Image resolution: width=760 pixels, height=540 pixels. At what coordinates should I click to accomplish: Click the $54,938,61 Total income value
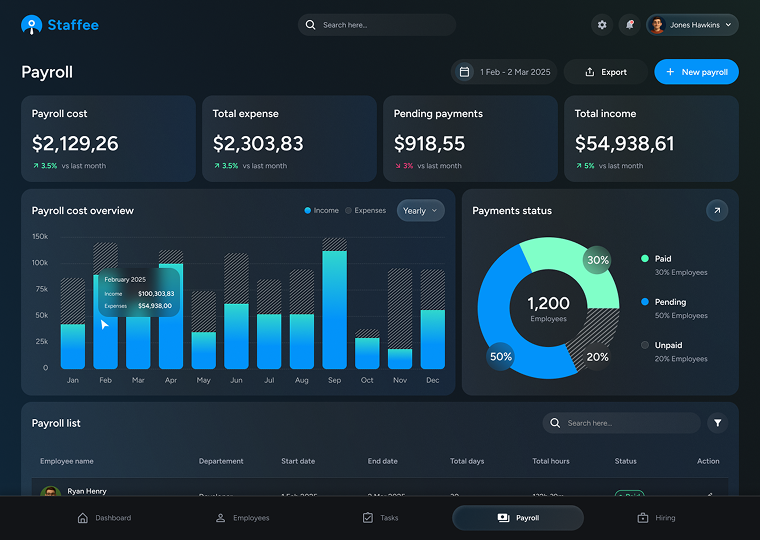[624, 143]
